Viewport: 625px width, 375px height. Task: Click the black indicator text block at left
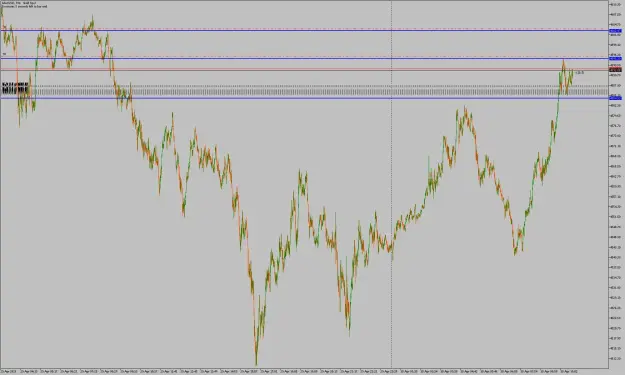coord(15,88)
